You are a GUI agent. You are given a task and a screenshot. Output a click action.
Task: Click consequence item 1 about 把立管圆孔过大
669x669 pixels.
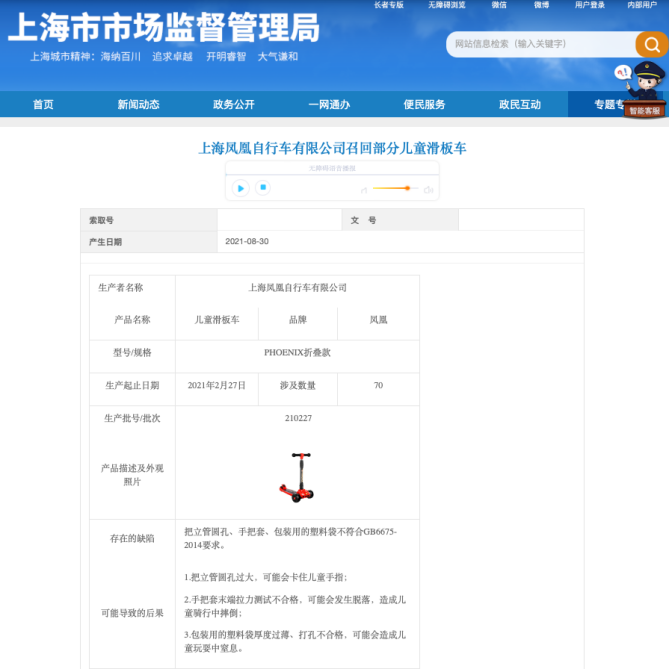click(266, 577)
